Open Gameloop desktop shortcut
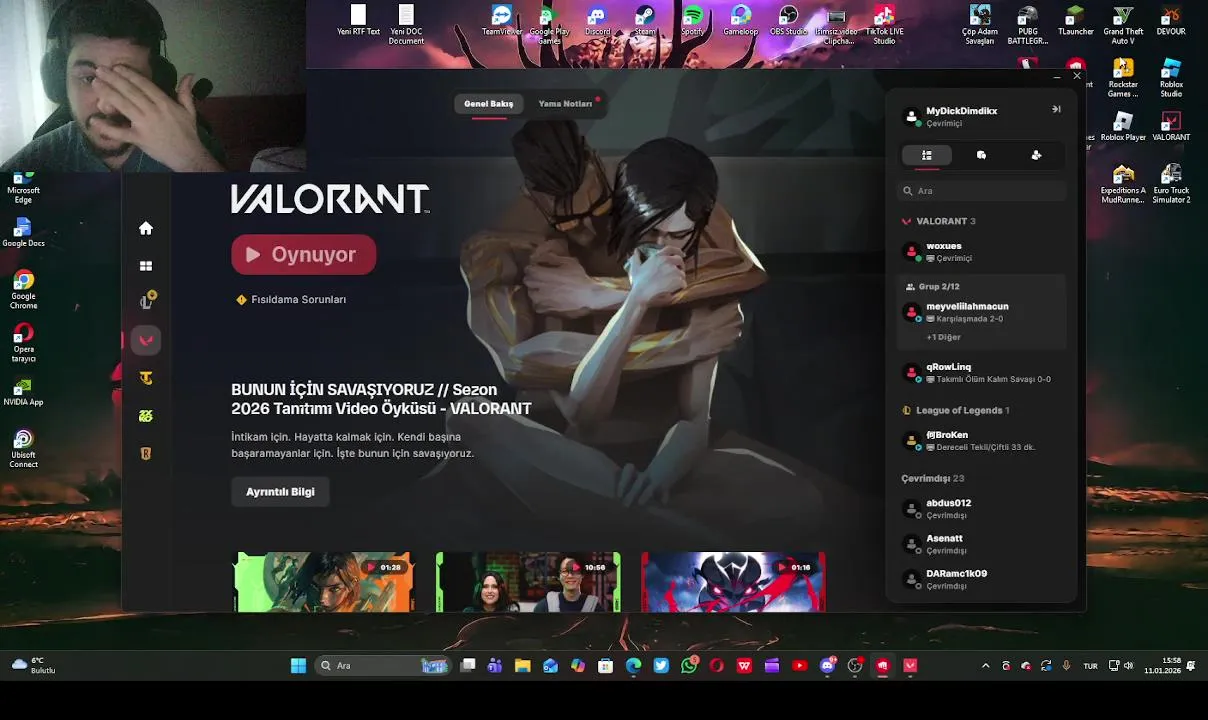Screen dimensions: 1208x720 (x=741, y=20)
